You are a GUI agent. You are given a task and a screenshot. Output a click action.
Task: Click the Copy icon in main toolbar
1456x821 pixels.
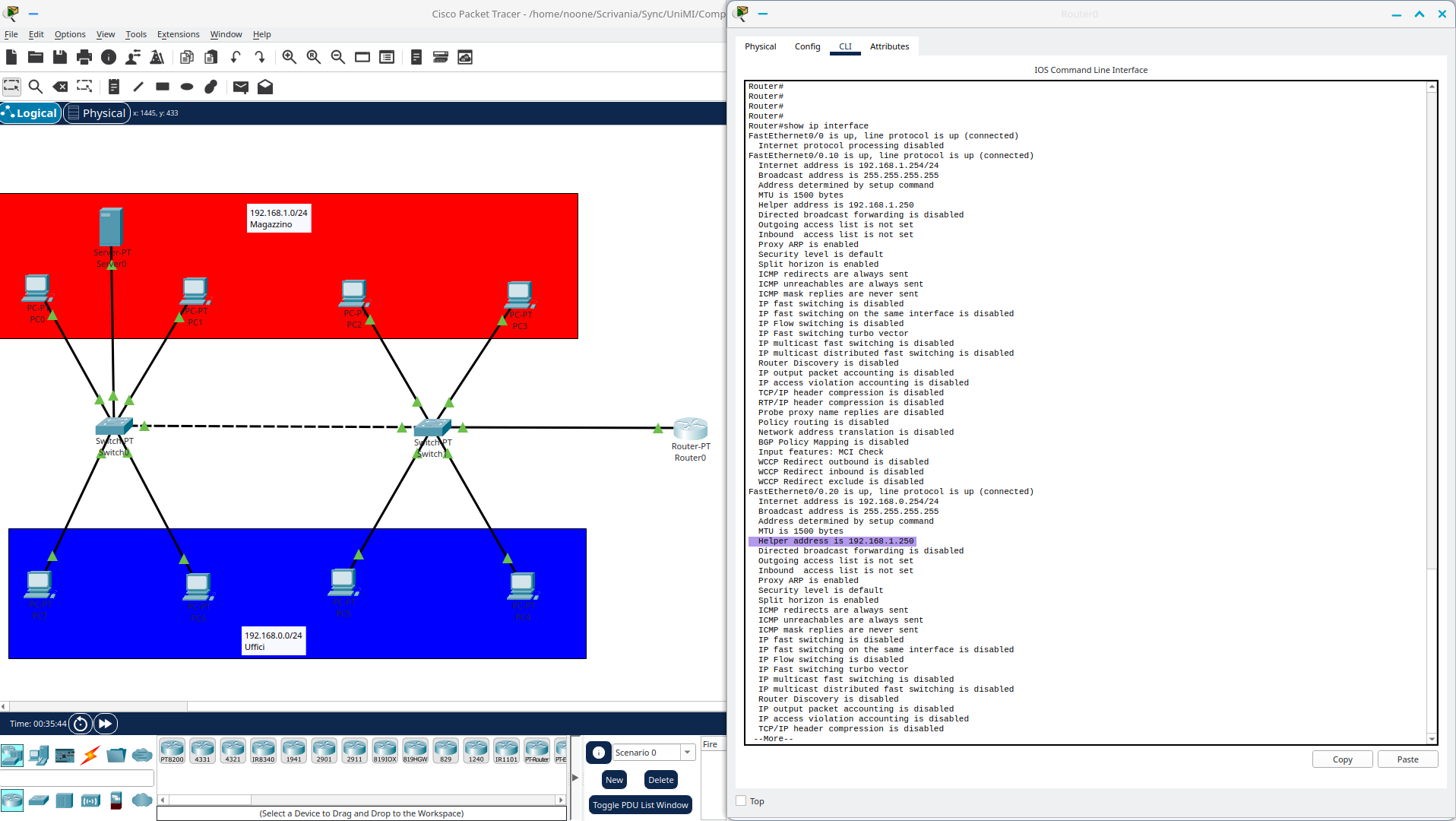(187, 57)
